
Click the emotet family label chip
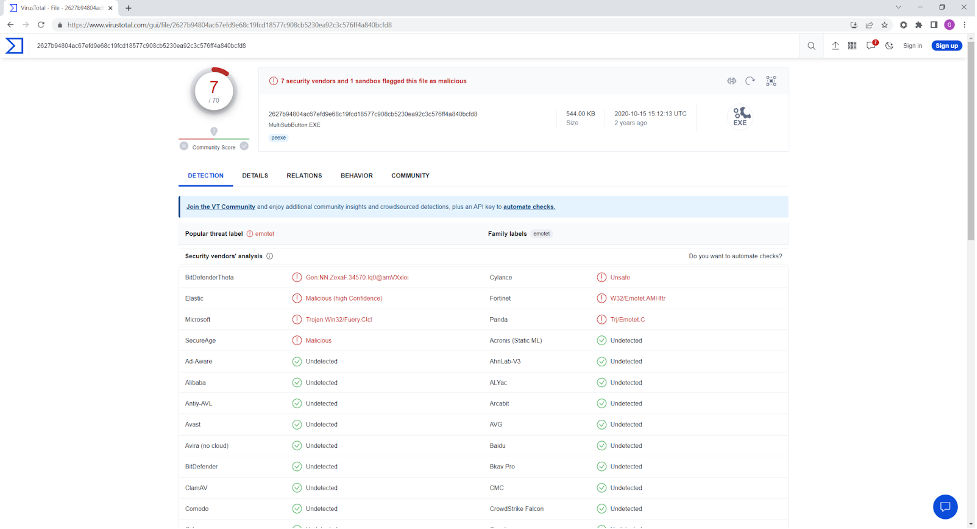tap(541, 234)
